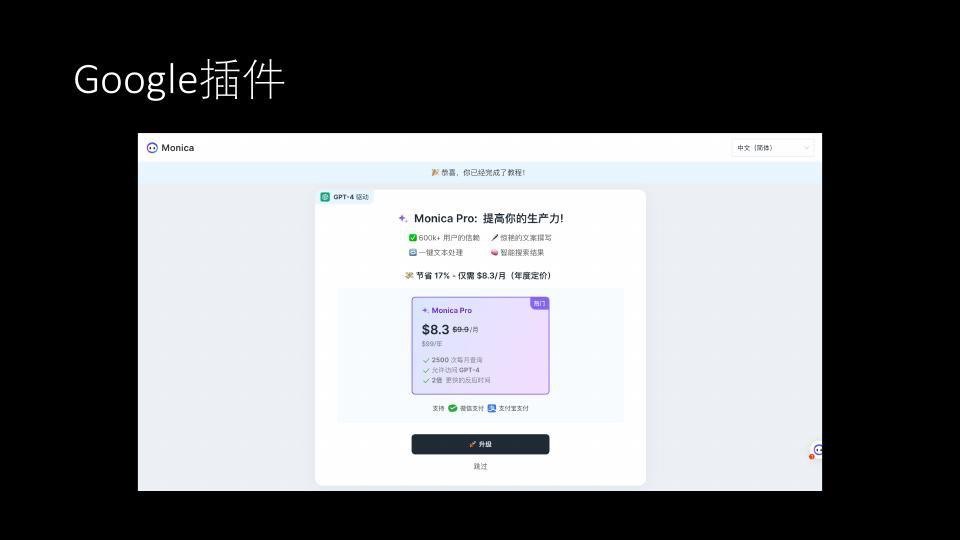Click the green check next to 600k+ users

[413, 238]
